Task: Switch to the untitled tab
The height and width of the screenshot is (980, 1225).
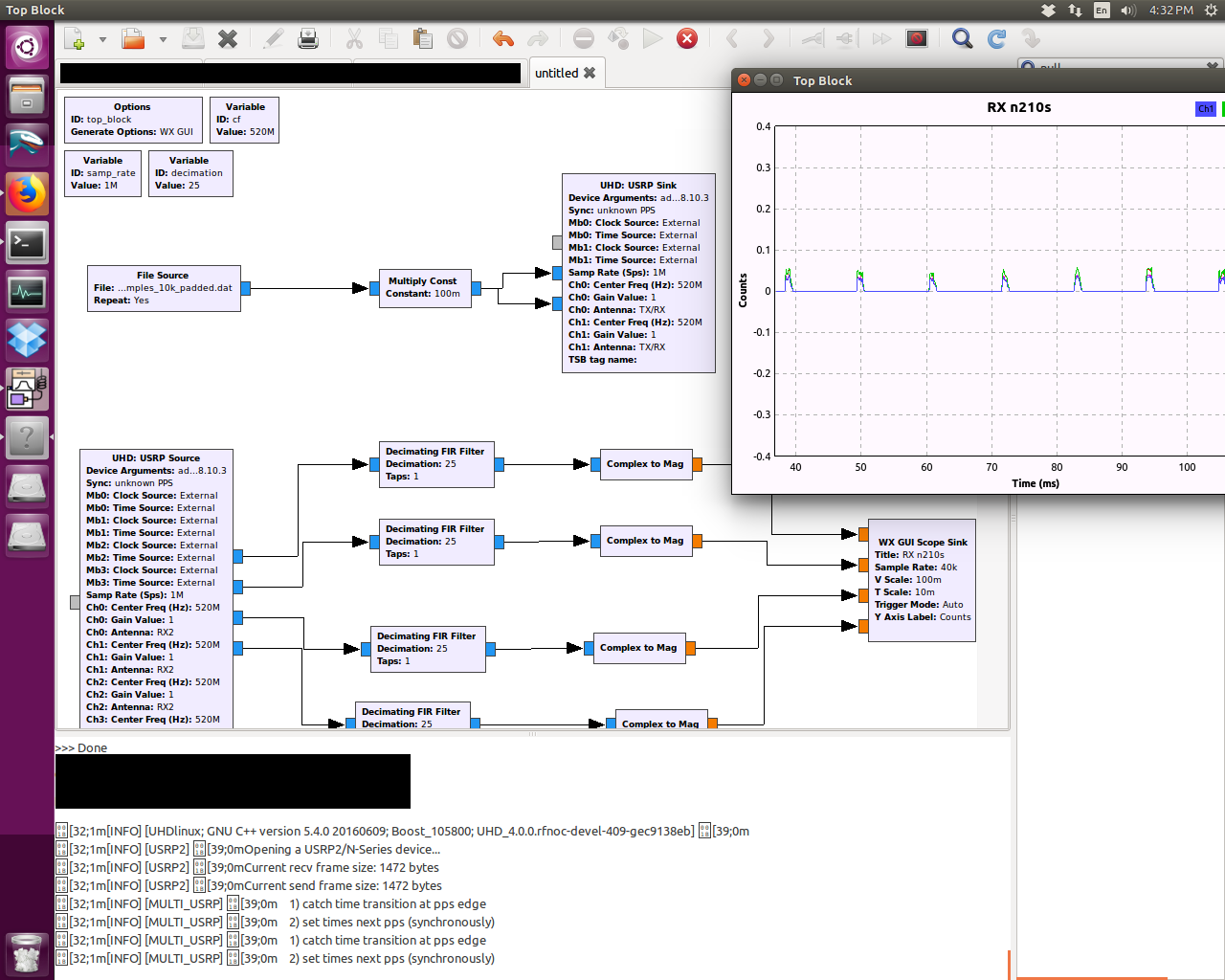Action: pos(557,73)
